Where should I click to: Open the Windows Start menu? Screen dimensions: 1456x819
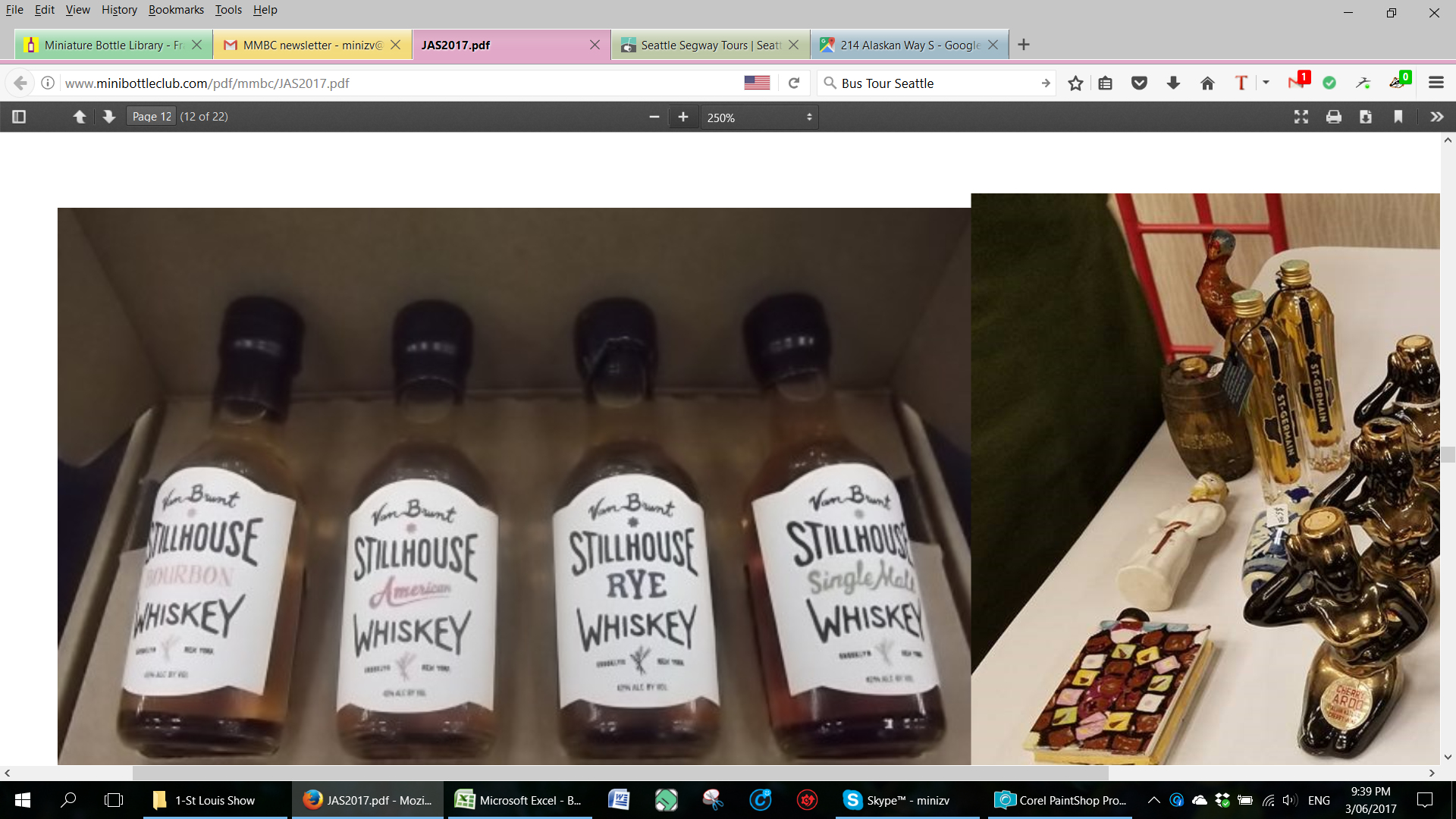click(x=23, y=800)
